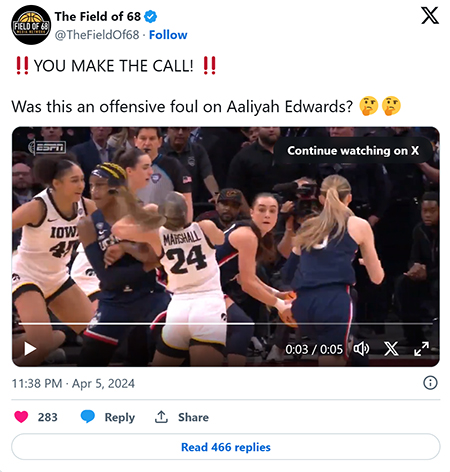Click The Field of 68 display name

(x=98, y=16)
